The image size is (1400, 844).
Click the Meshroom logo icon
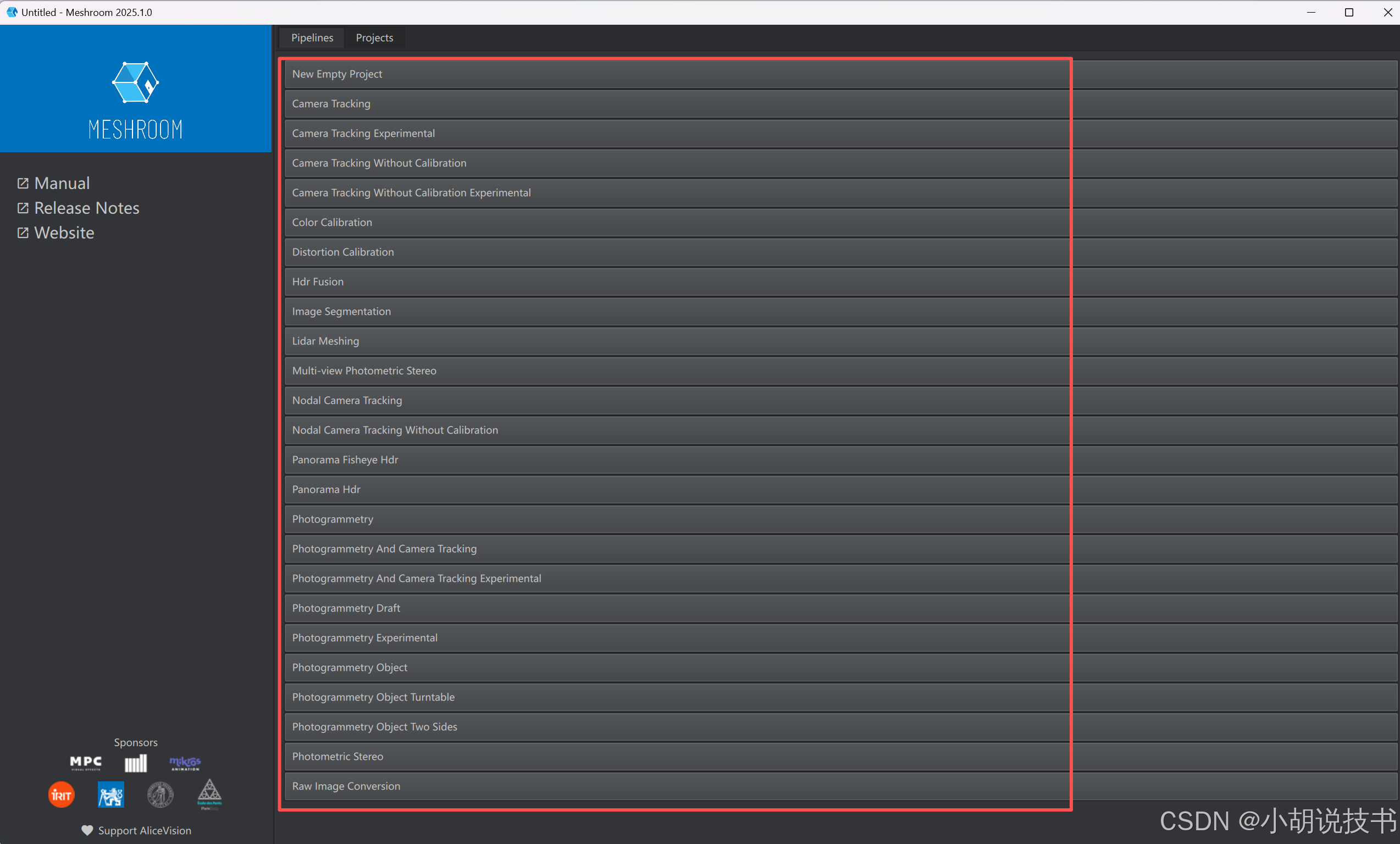(135, 82)
